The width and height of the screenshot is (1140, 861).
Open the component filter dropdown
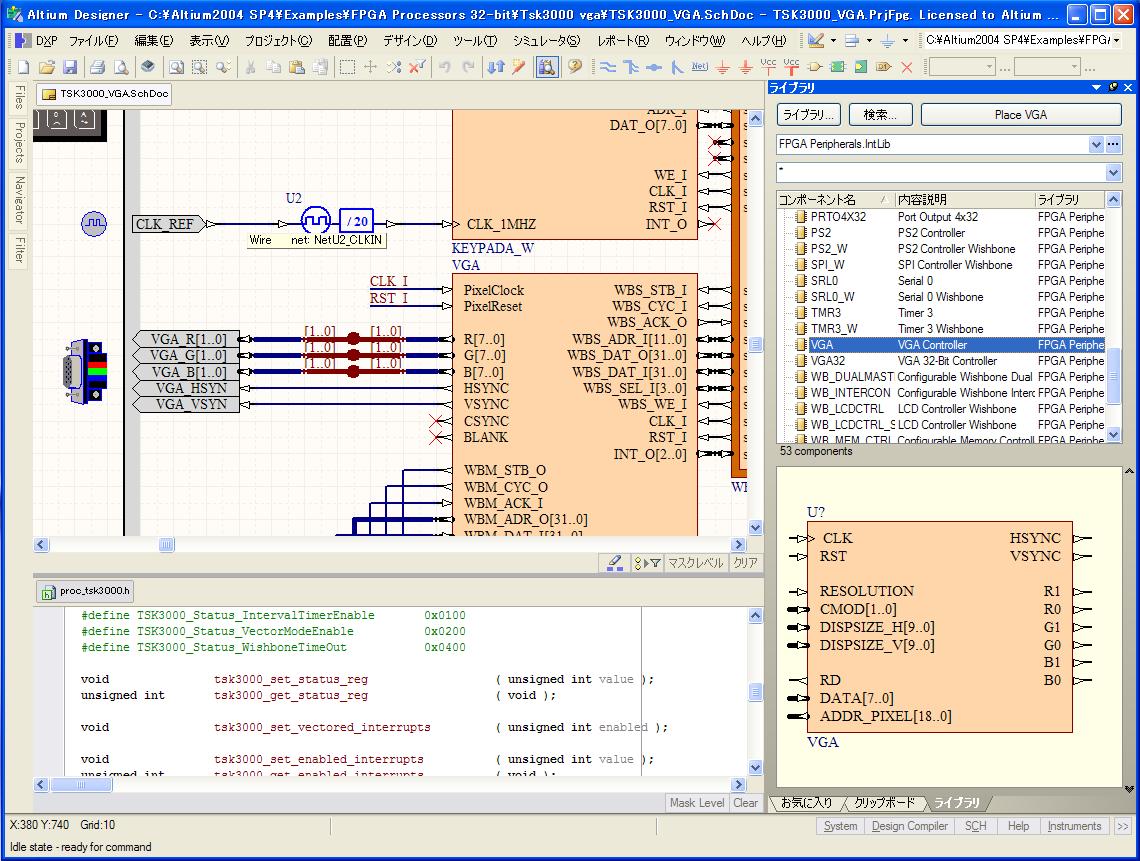click(x=1113, y=172)
